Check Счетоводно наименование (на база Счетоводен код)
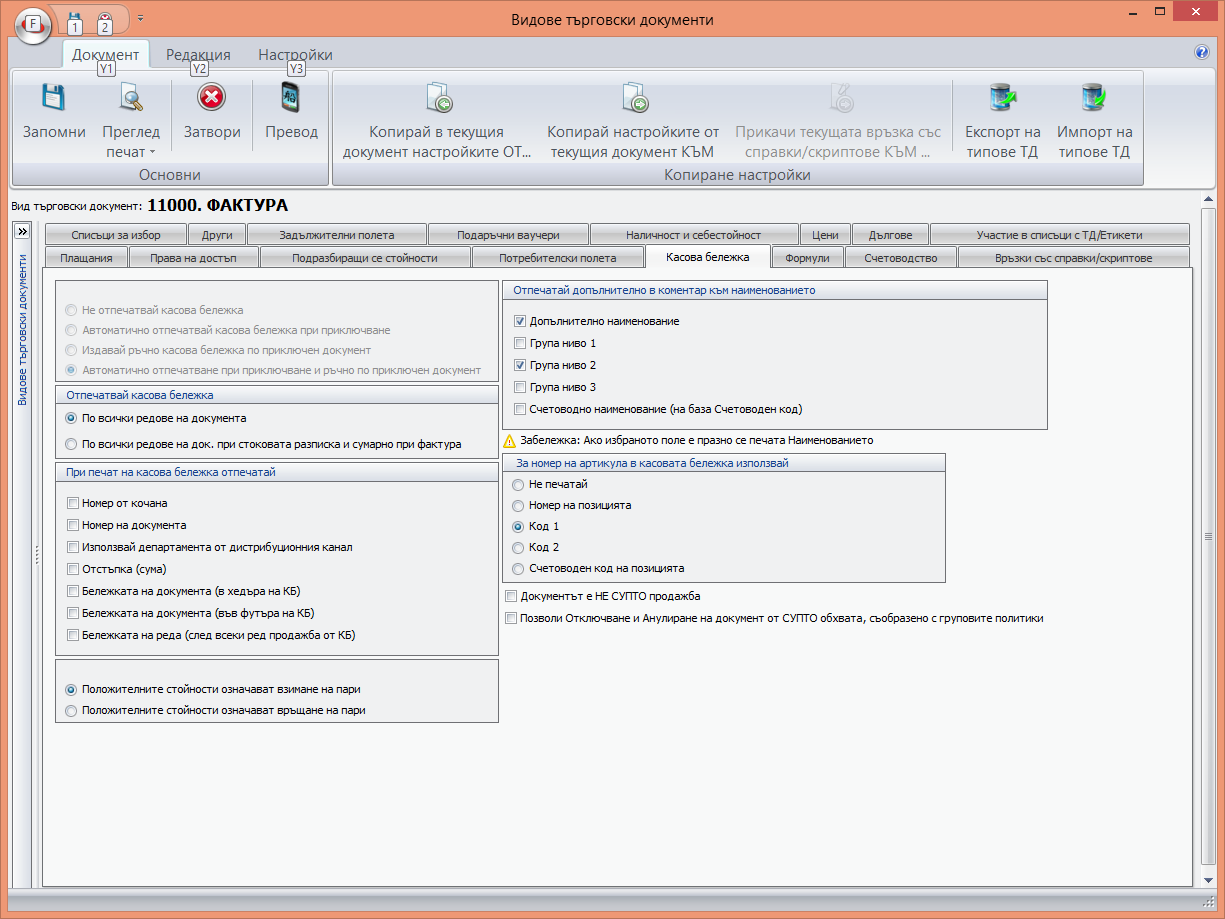 tap(520, 409)
